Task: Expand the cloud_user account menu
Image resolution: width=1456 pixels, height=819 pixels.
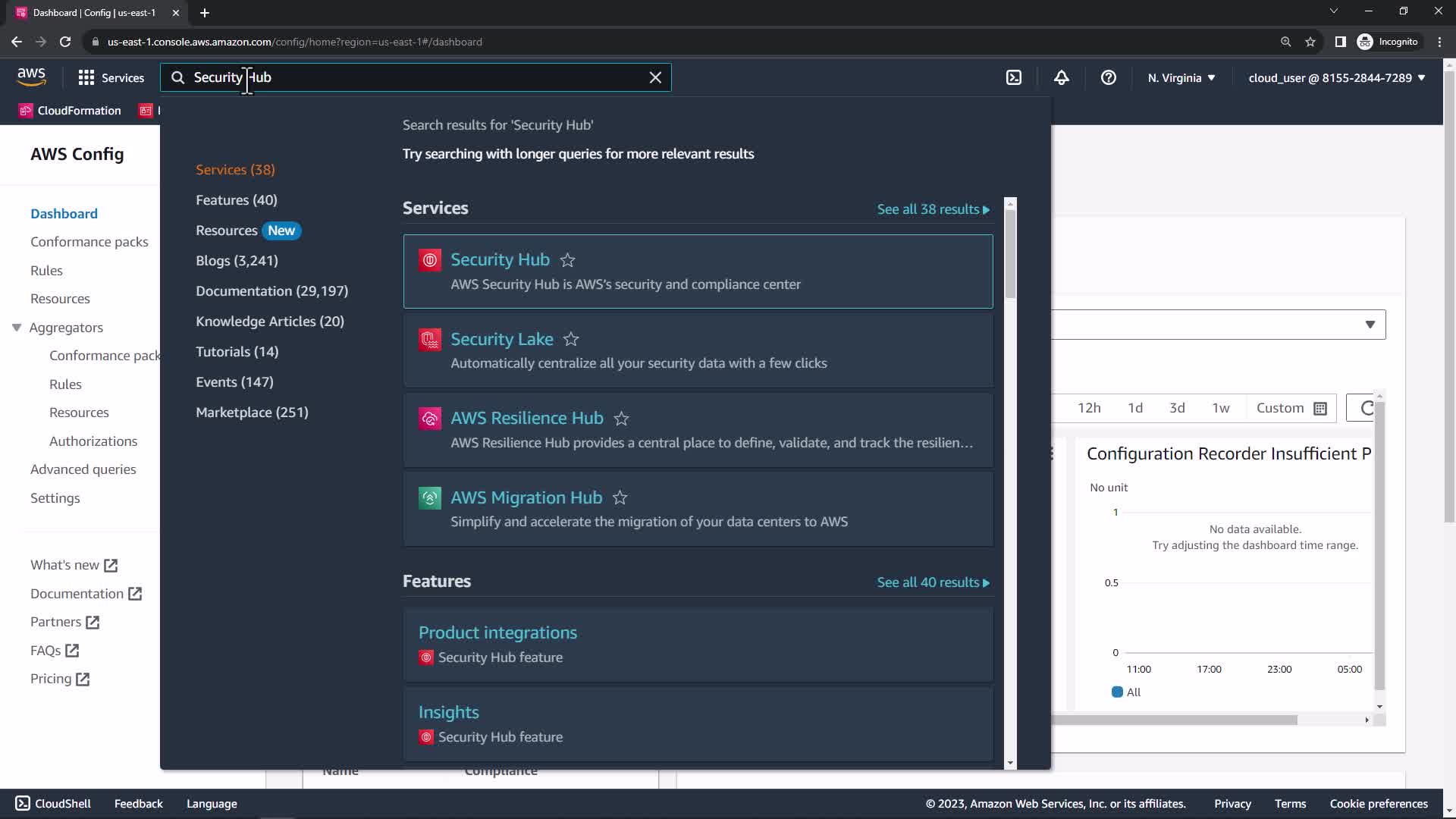Action: coord(1336,77)
